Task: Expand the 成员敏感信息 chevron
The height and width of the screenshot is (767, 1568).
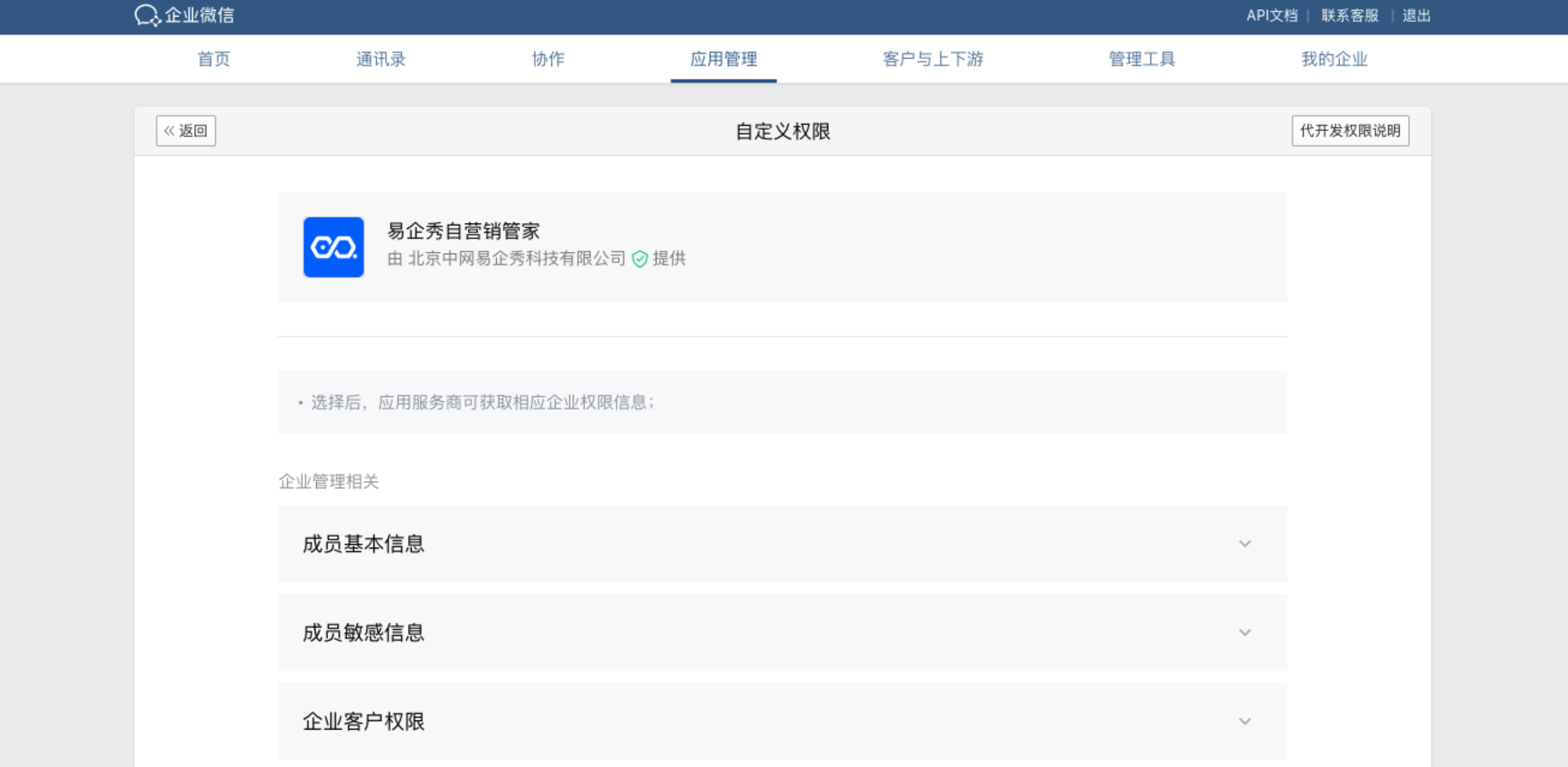Action: (x=1245, y=632)
